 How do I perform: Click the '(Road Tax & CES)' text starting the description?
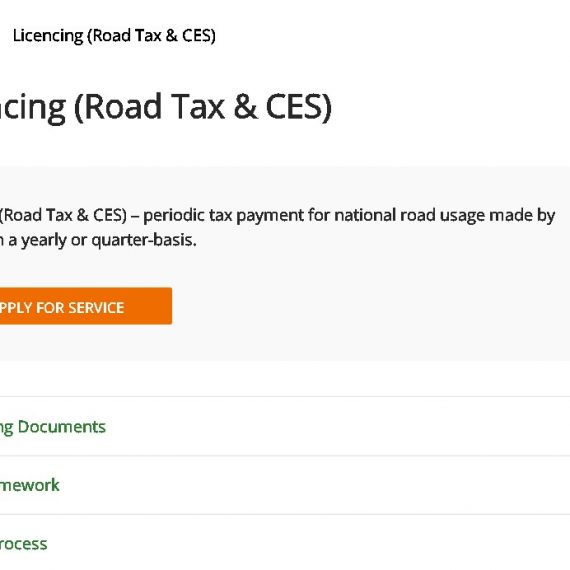coord(63,215)
